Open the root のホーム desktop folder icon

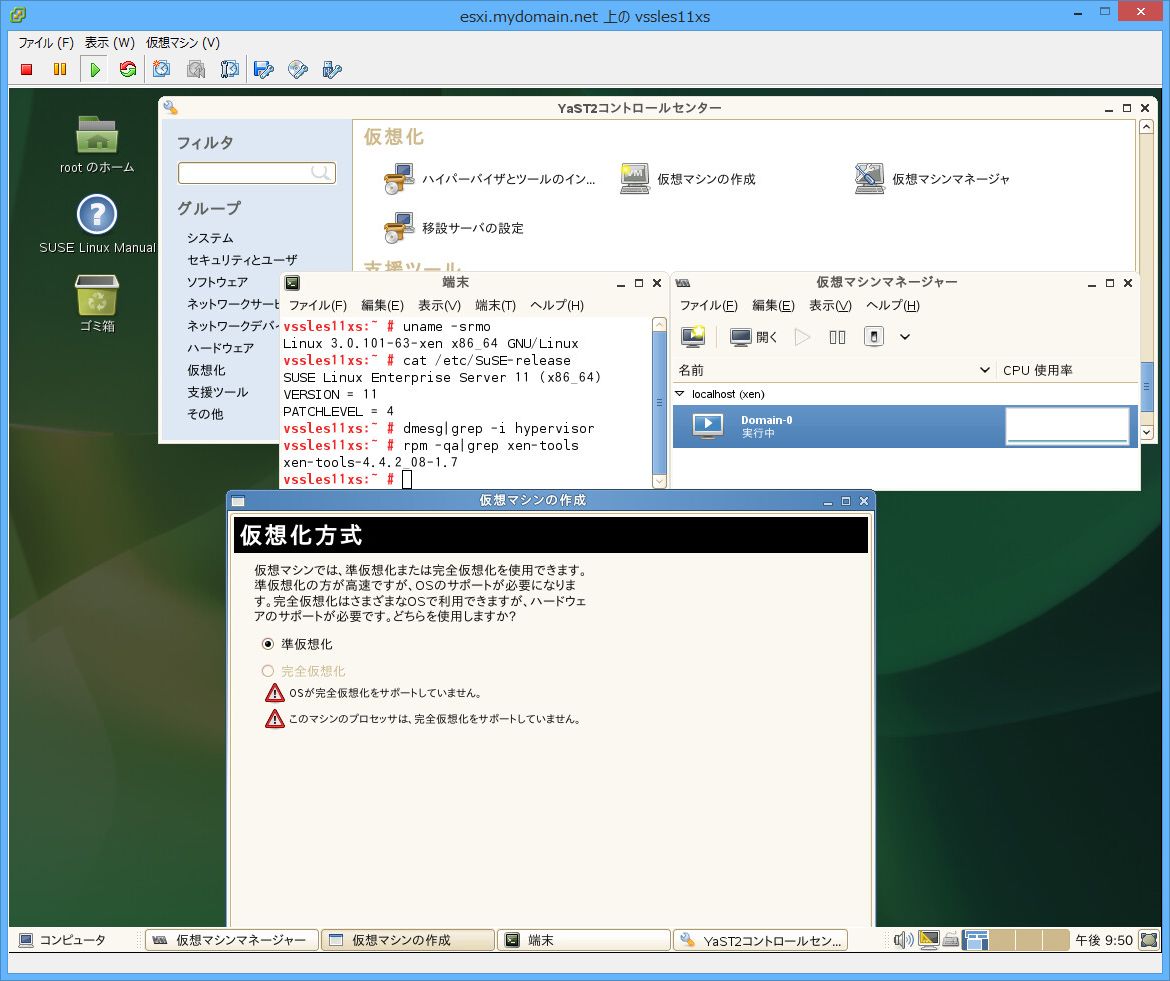pos(97,135)
